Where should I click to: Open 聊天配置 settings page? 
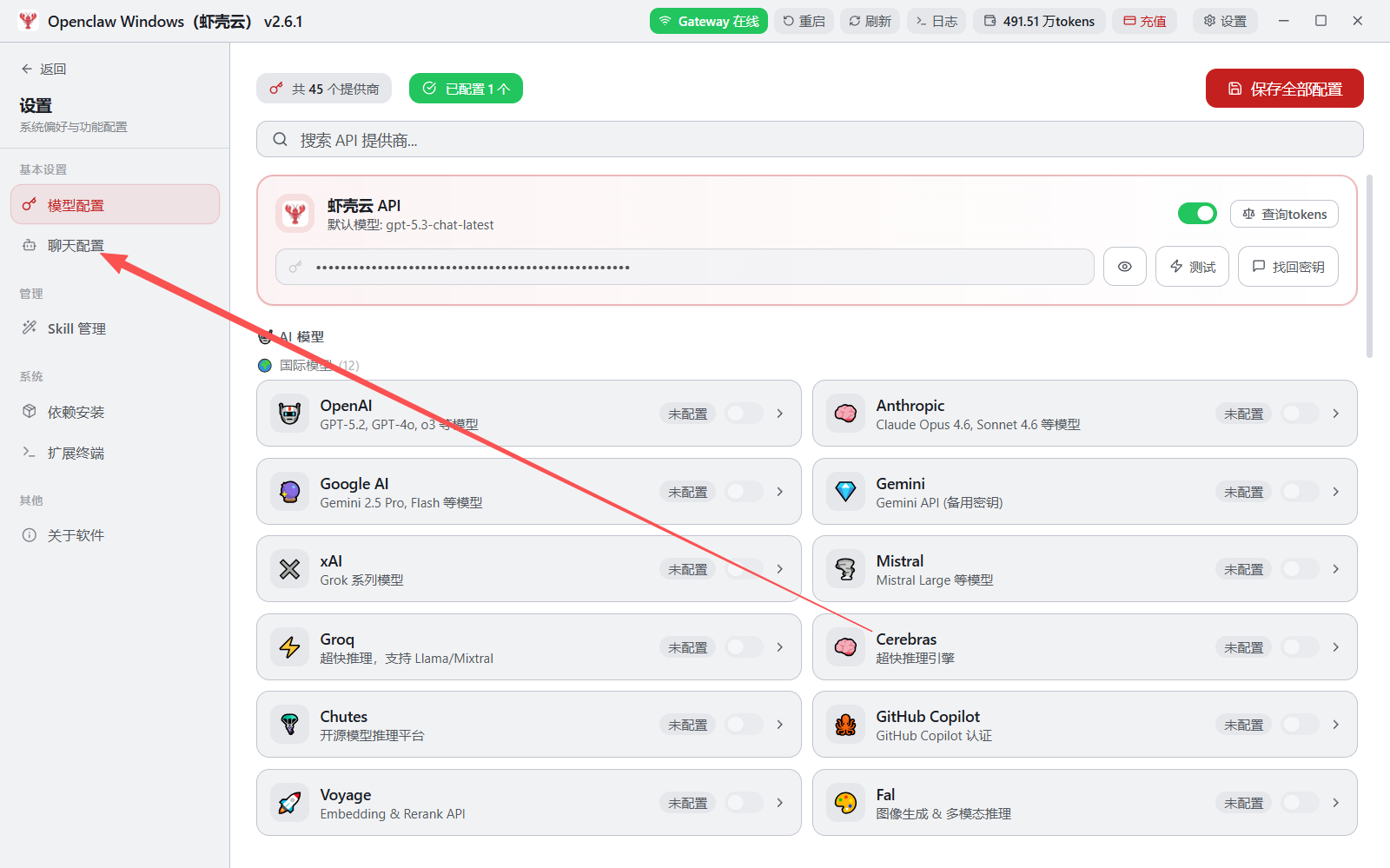click(x=115, y=246)
